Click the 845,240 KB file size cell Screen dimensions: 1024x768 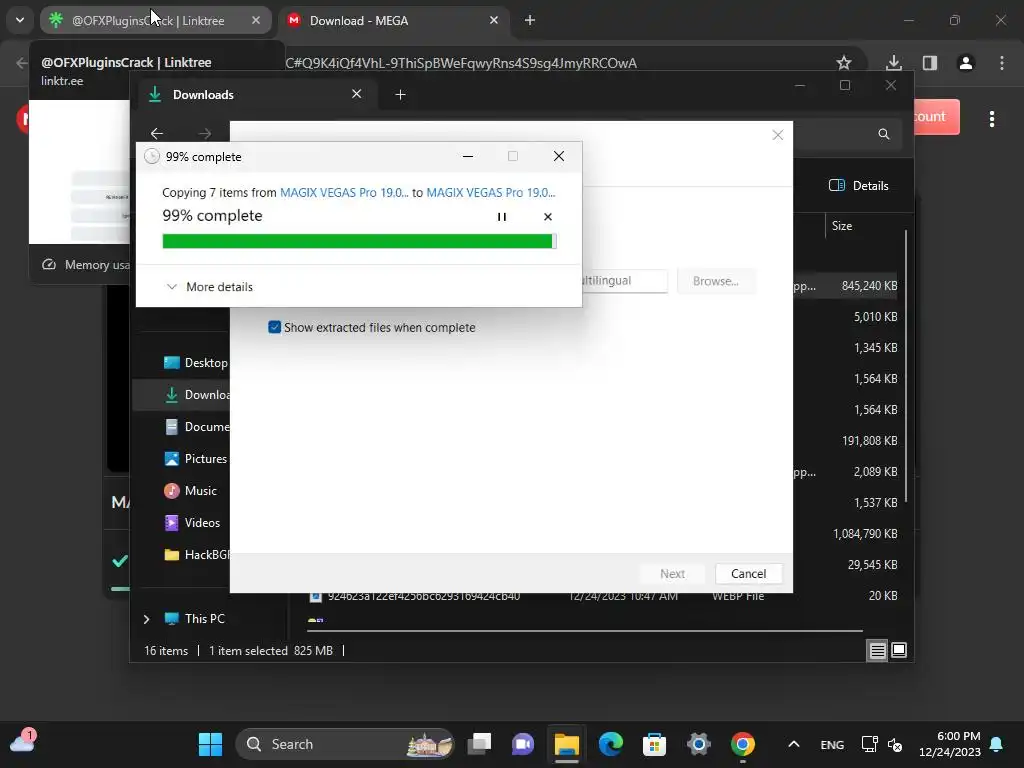tap(869, 285)
